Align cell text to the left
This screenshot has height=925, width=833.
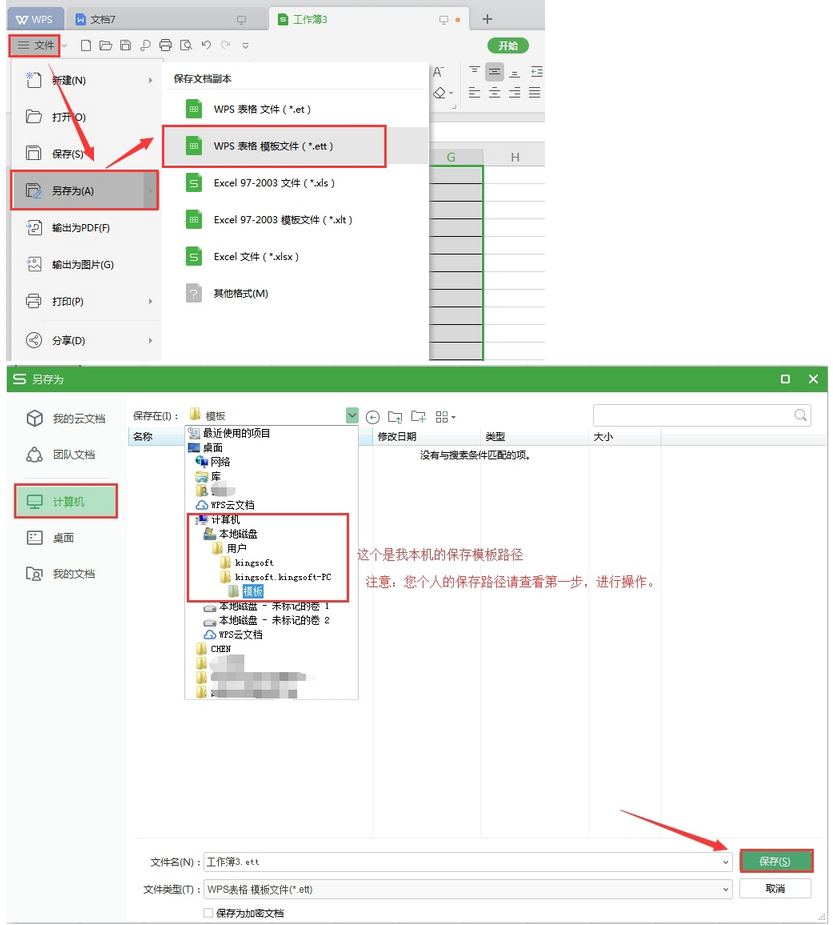coord(474,93)
